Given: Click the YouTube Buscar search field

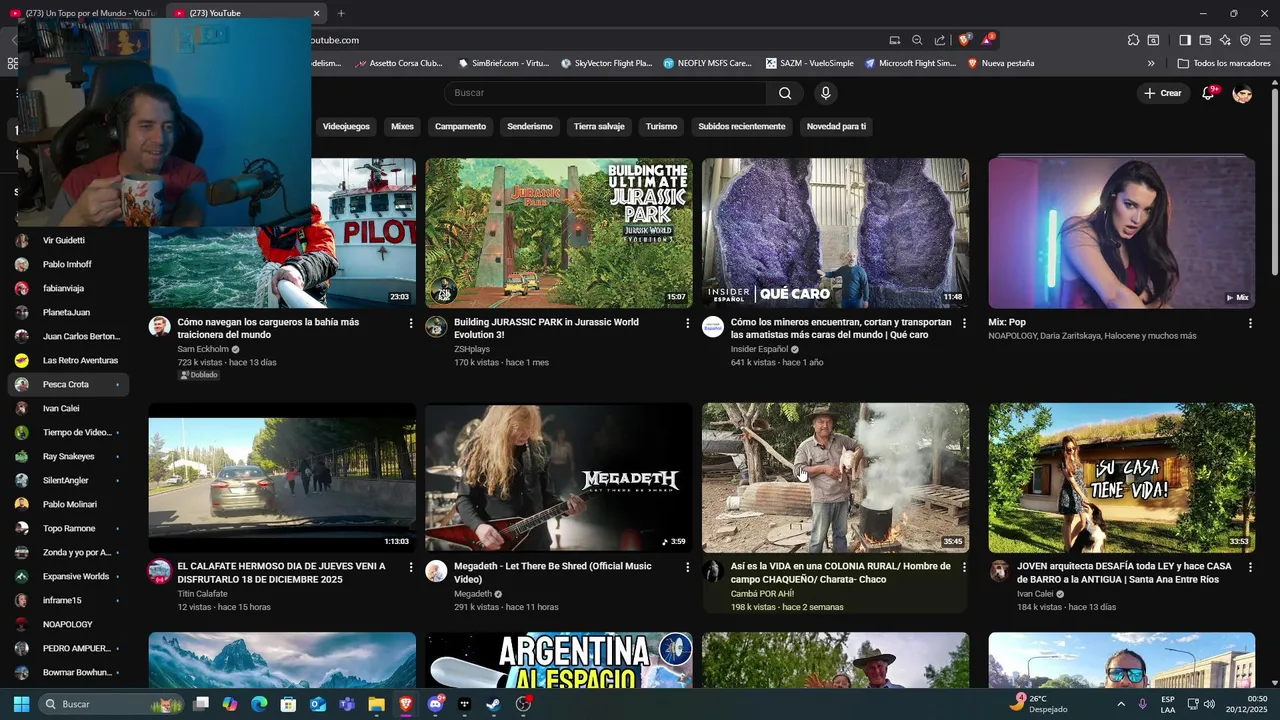Looking at the screenshot, I should 605,93.
